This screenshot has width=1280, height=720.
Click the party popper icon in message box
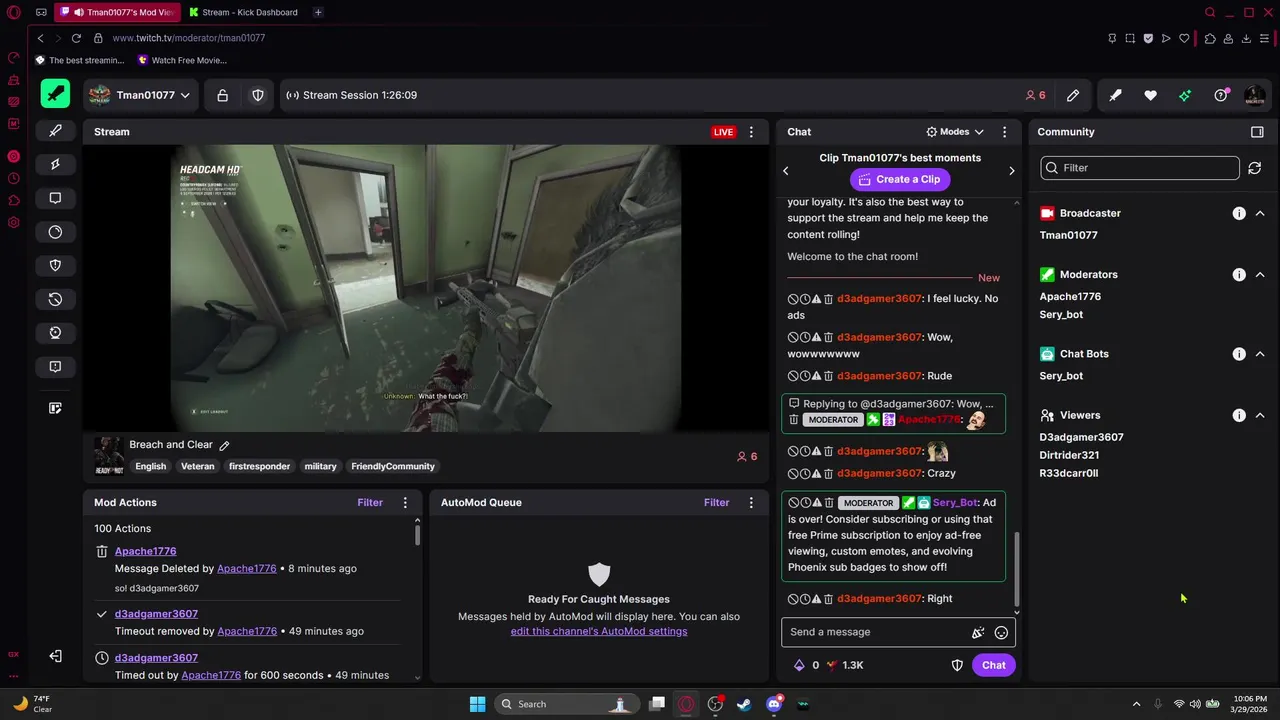click(978, 632)
